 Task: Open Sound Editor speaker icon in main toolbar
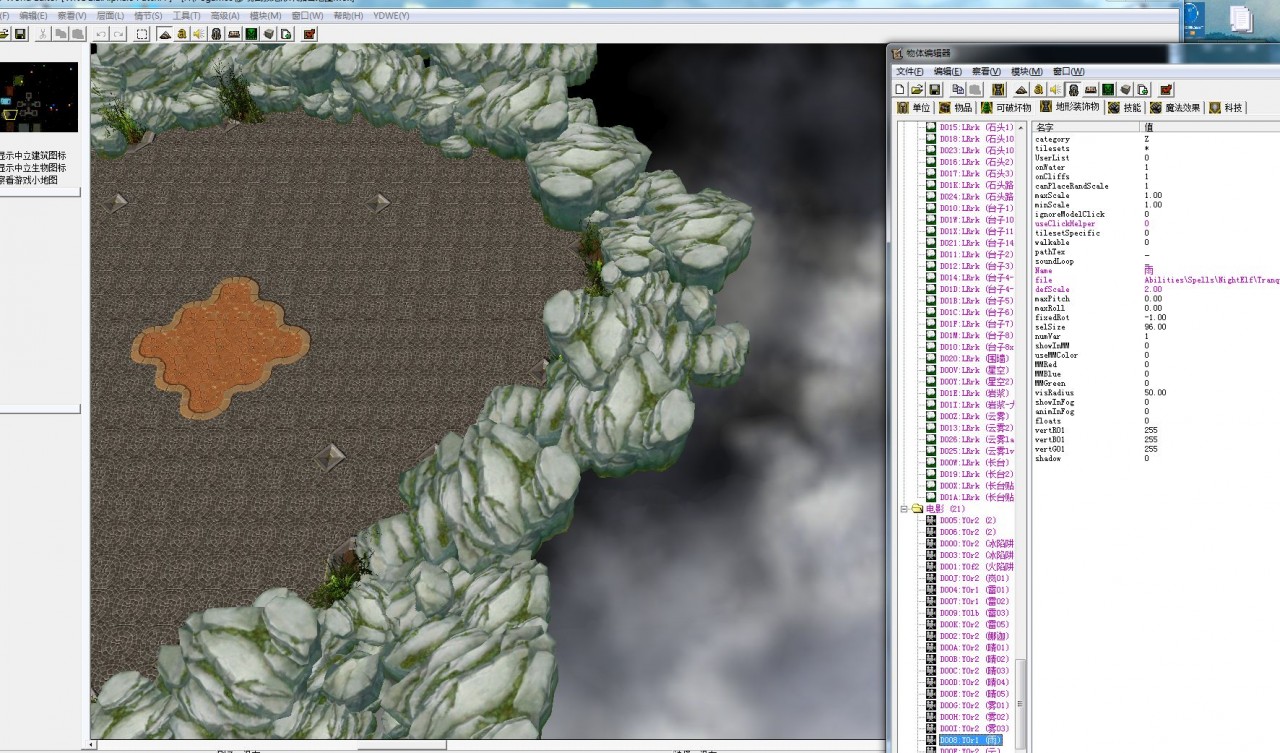click(199, 34)
